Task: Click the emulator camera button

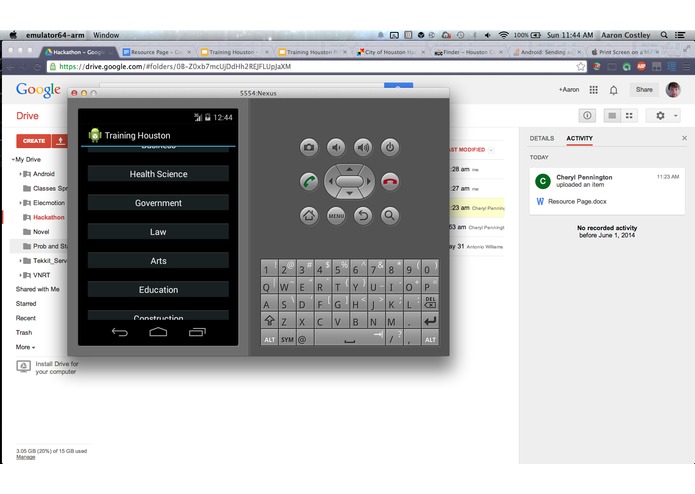Action: [309, 147]
